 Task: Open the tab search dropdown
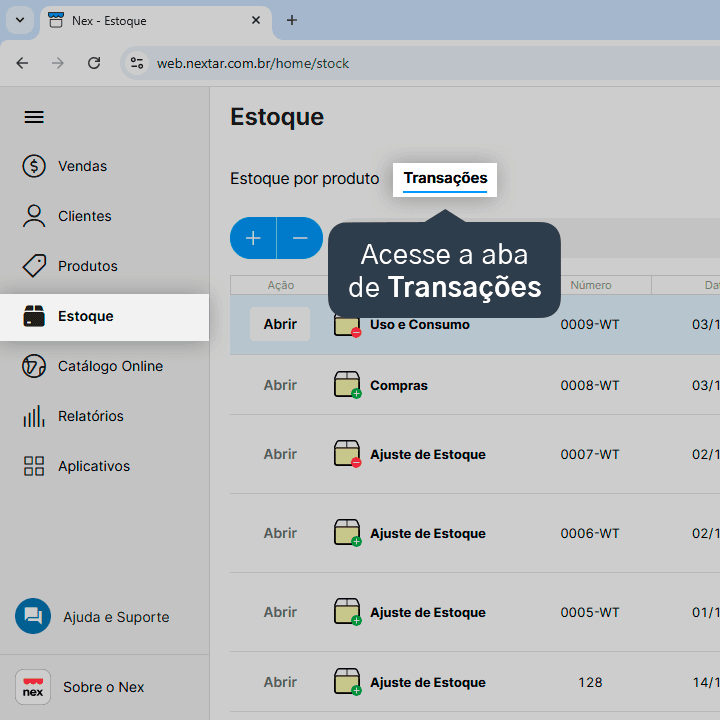(20, 20)
